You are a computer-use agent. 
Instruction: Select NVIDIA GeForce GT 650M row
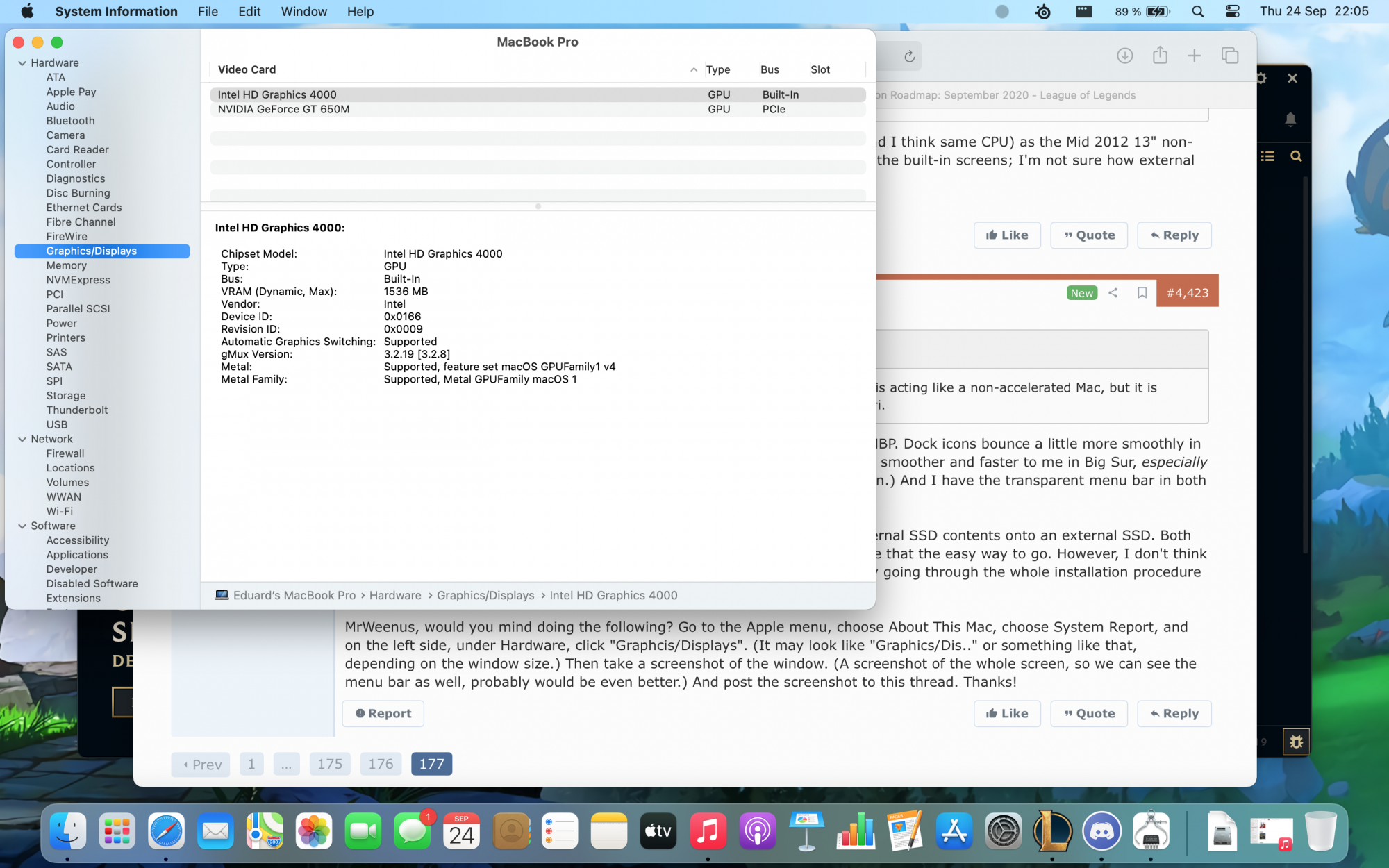pyautogui.click(x=538, y=109)
